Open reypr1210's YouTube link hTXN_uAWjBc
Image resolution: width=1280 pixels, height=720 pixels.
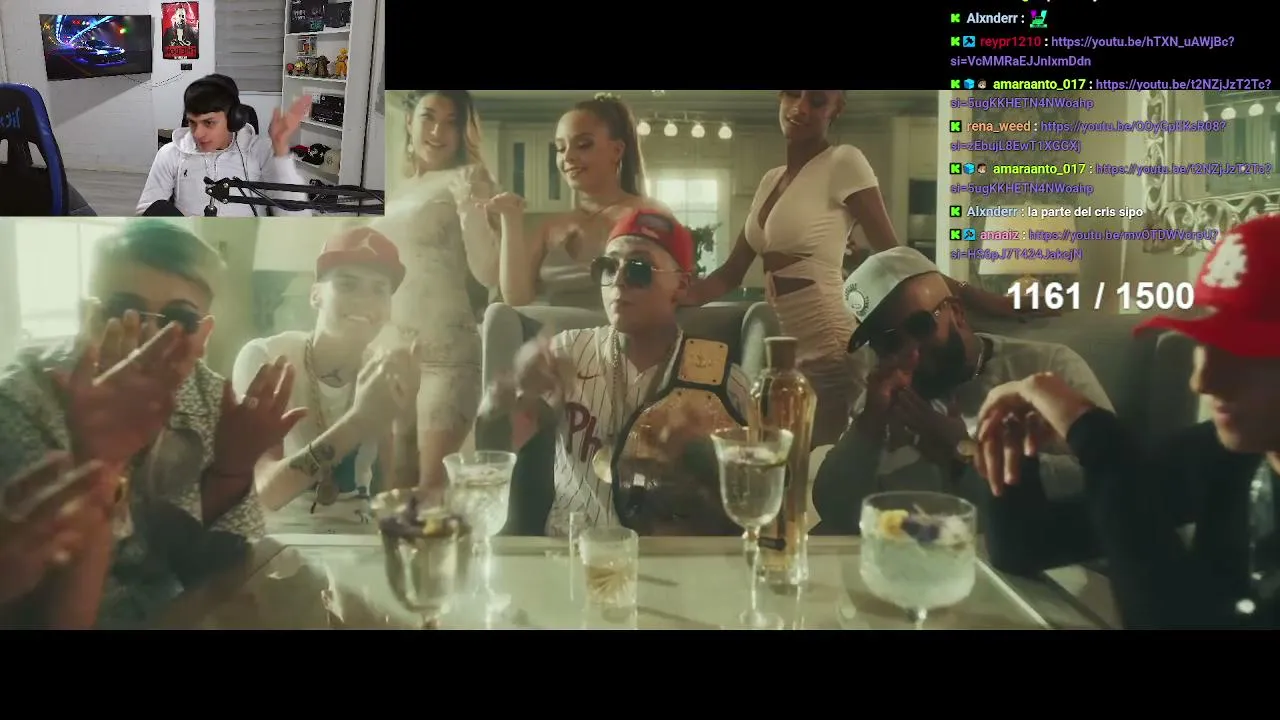1092,51
